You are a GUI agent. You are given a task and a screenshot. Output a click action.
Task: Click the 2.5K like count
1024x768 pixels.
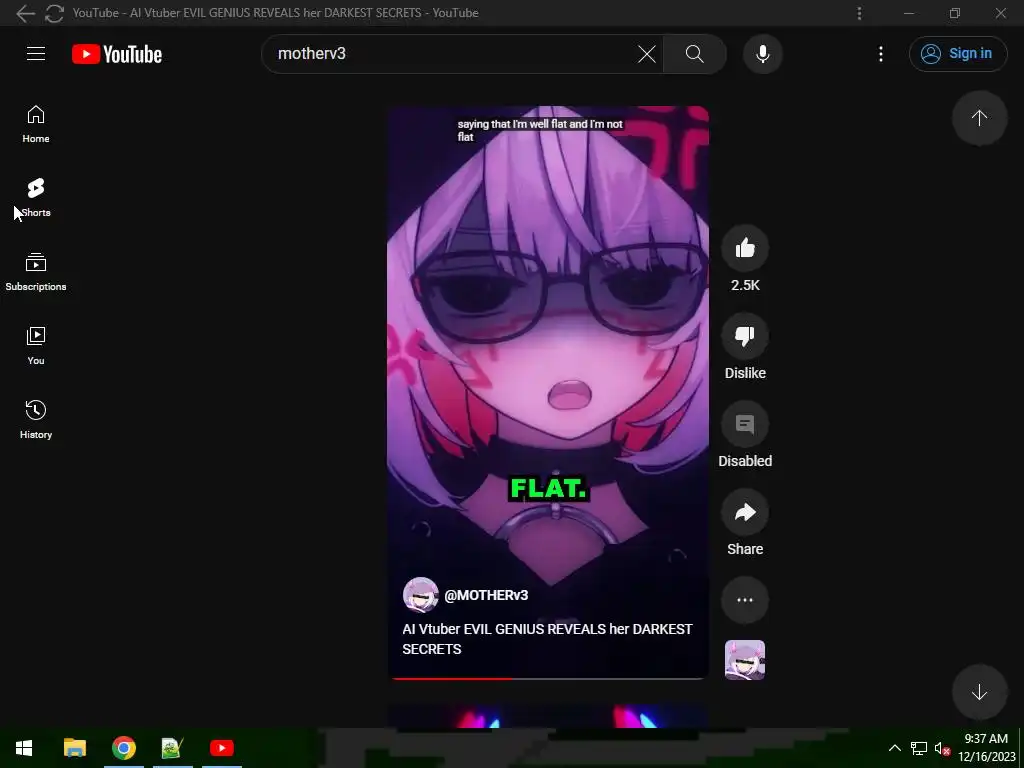click(x=745, y=285)
